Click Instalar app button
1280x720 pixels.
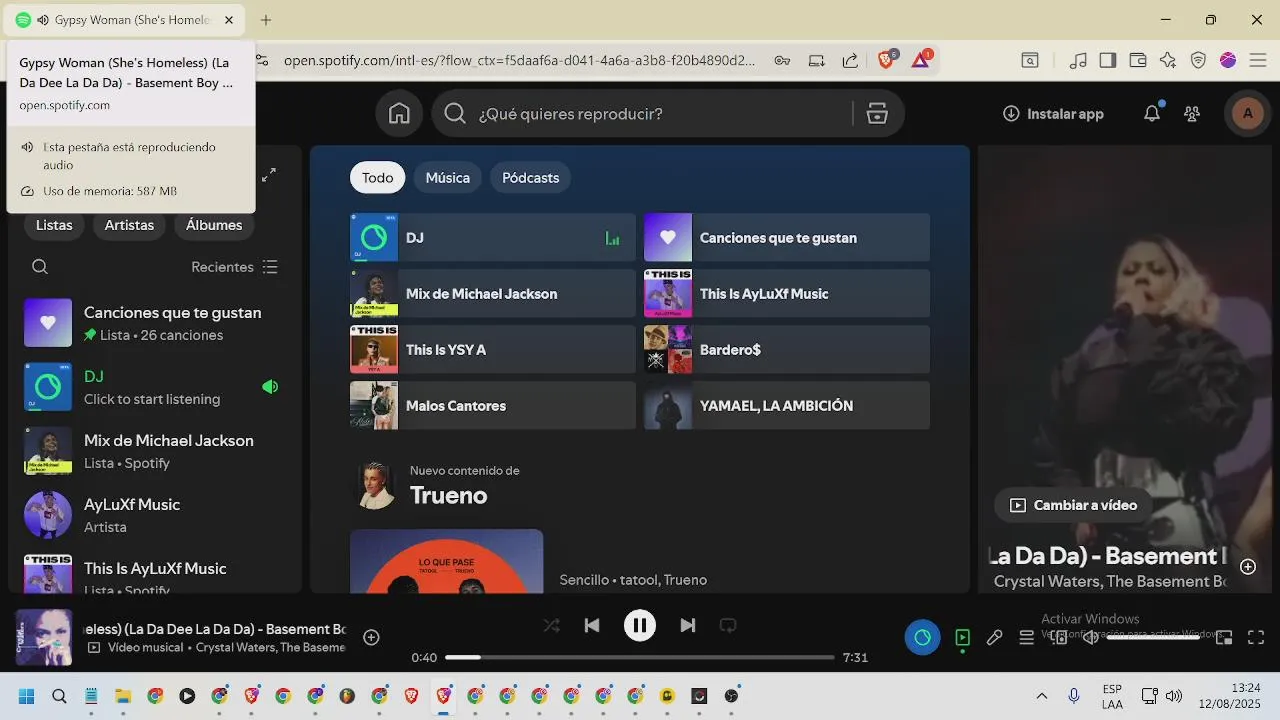coord(1053,114)
